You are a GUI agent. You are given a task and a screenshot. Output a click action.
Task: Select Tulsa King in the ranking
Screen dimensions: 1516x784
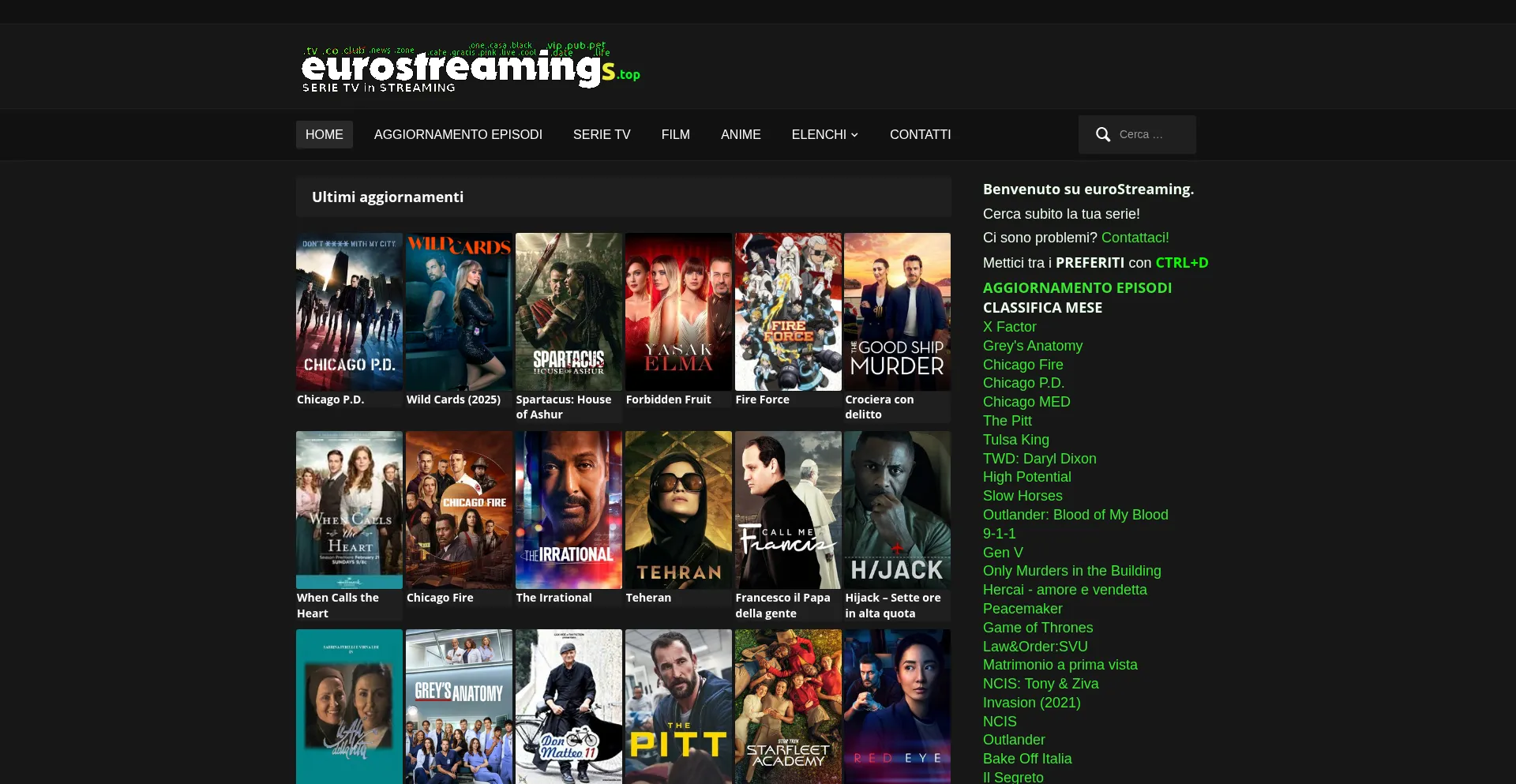click(1016, 440)
